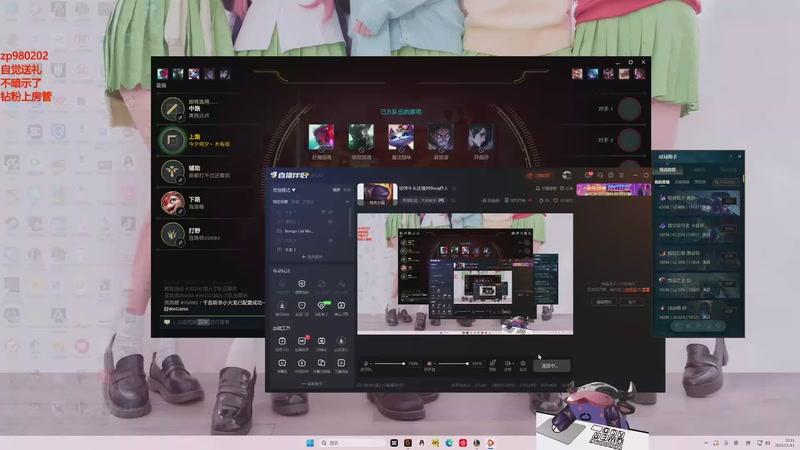Click the 直播中... live status button
The height and width of the screenshot is (450, 800).
coord(552,366)
